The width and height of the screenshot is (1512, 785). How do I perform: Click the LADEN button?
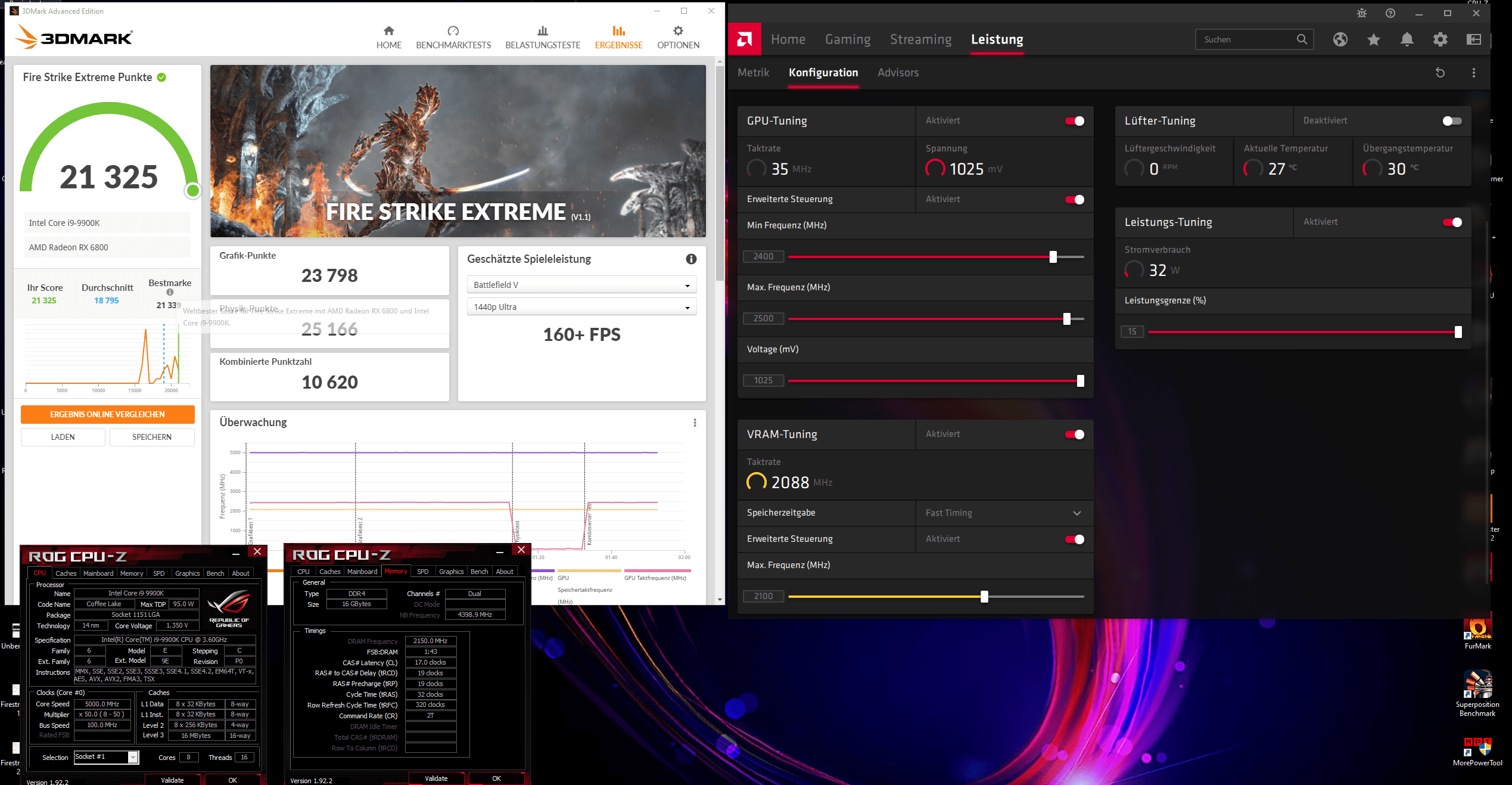click(x=63, y=437)
